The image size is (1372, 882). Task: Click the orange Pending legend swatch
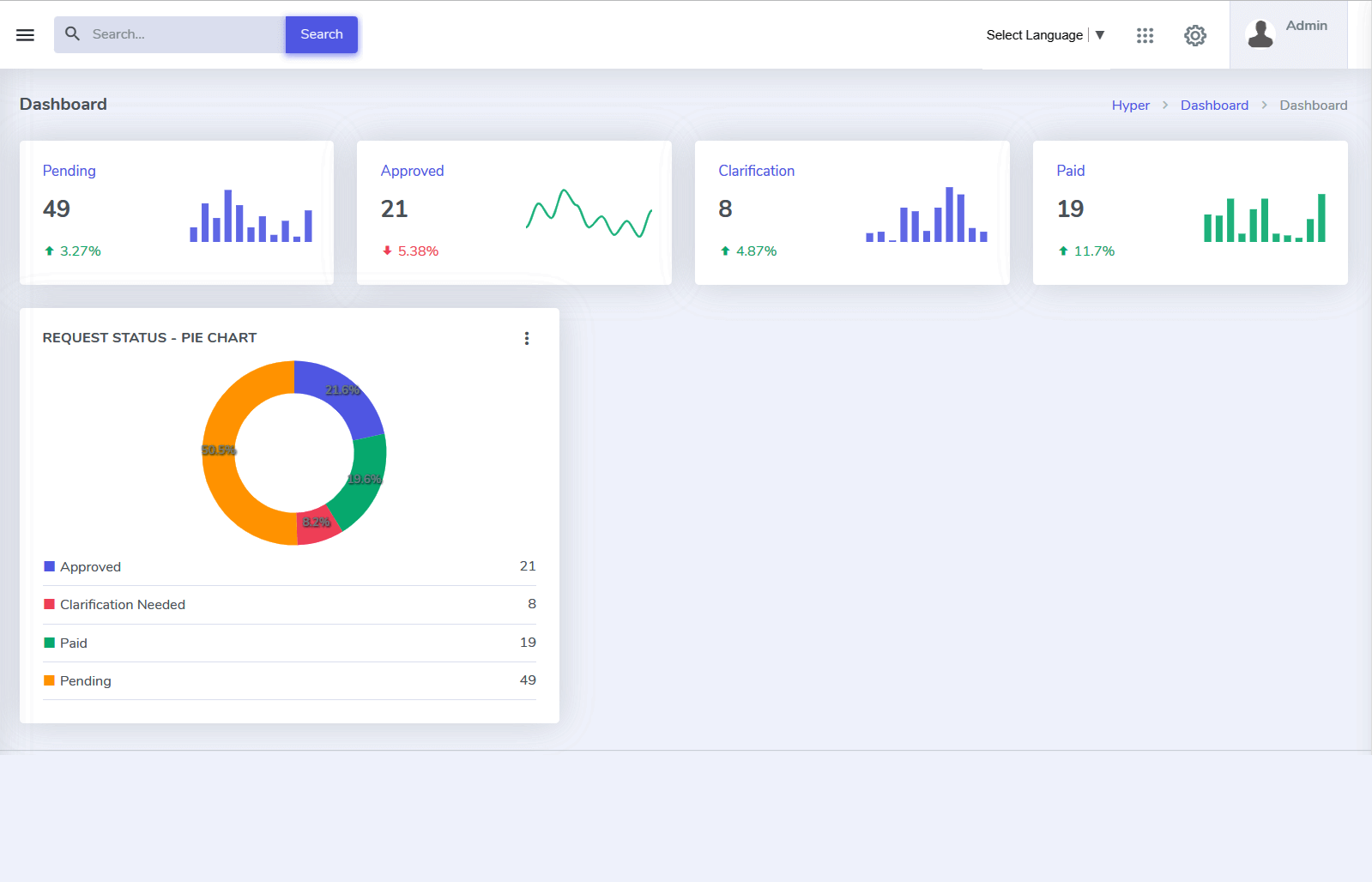(49, 680)
